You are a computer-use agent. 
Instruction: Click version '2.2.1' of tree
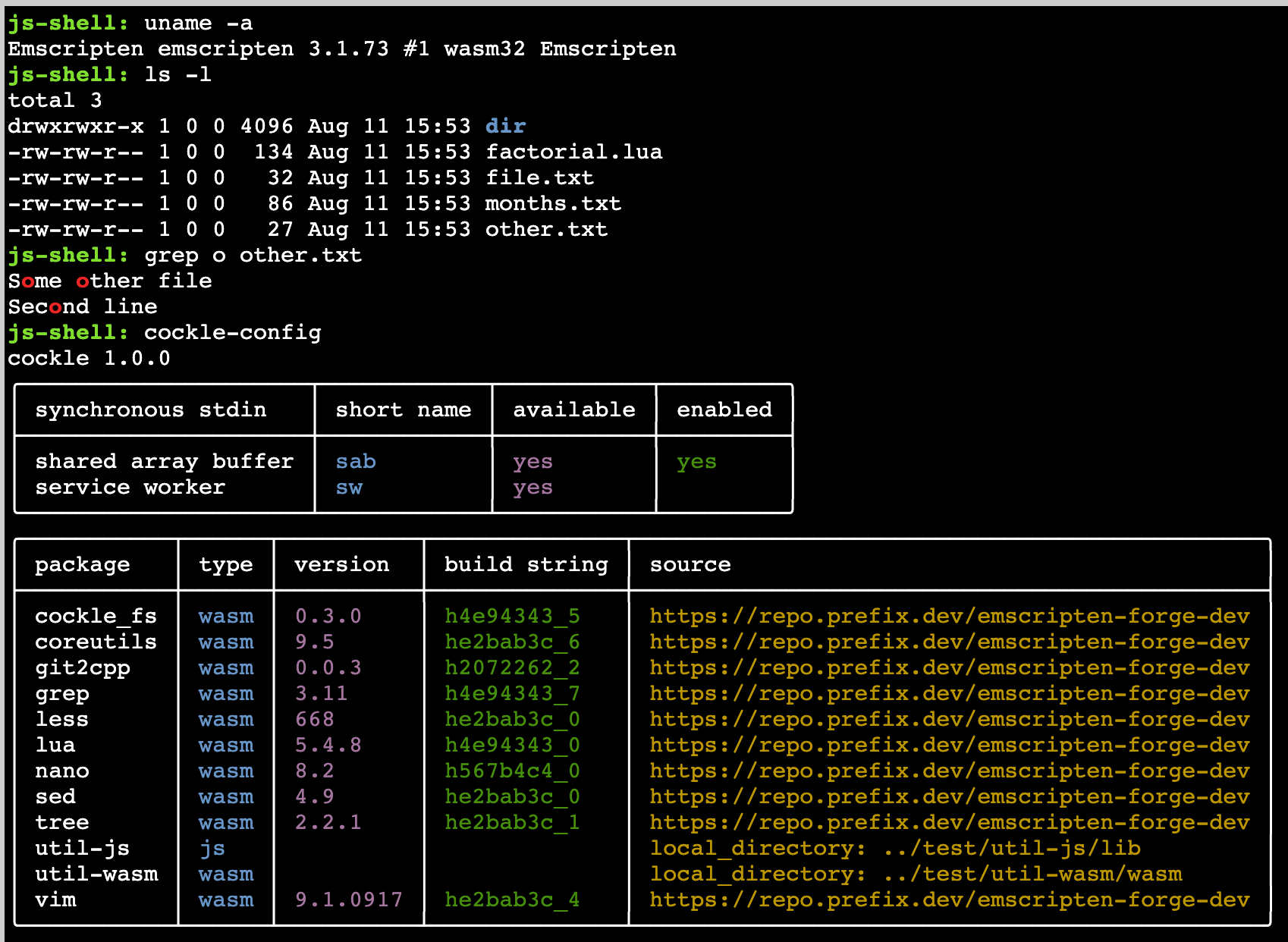(328, 823)
